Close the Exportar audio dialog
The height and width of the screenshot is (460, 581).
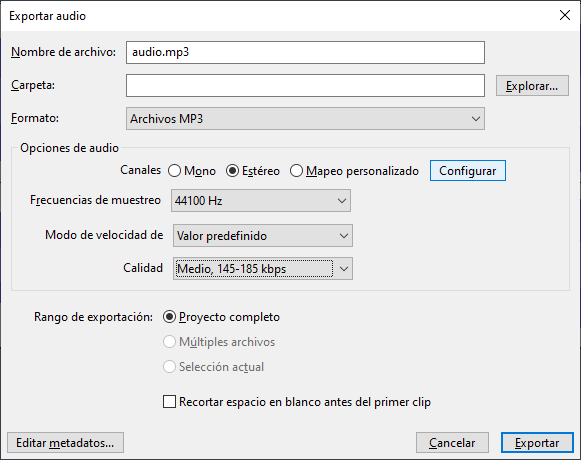(565, 15)
